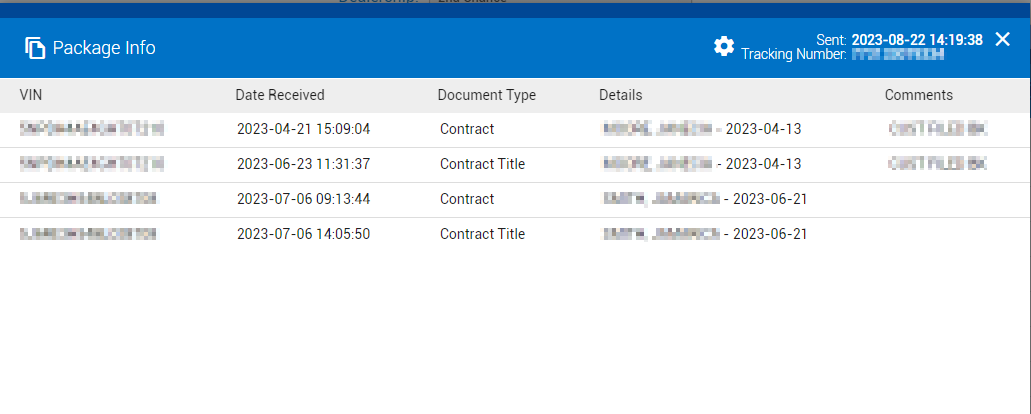The image size is (1031, 414).
Task: Click the comment on the 2023-04-21 row
Action: tap(937, 129)
